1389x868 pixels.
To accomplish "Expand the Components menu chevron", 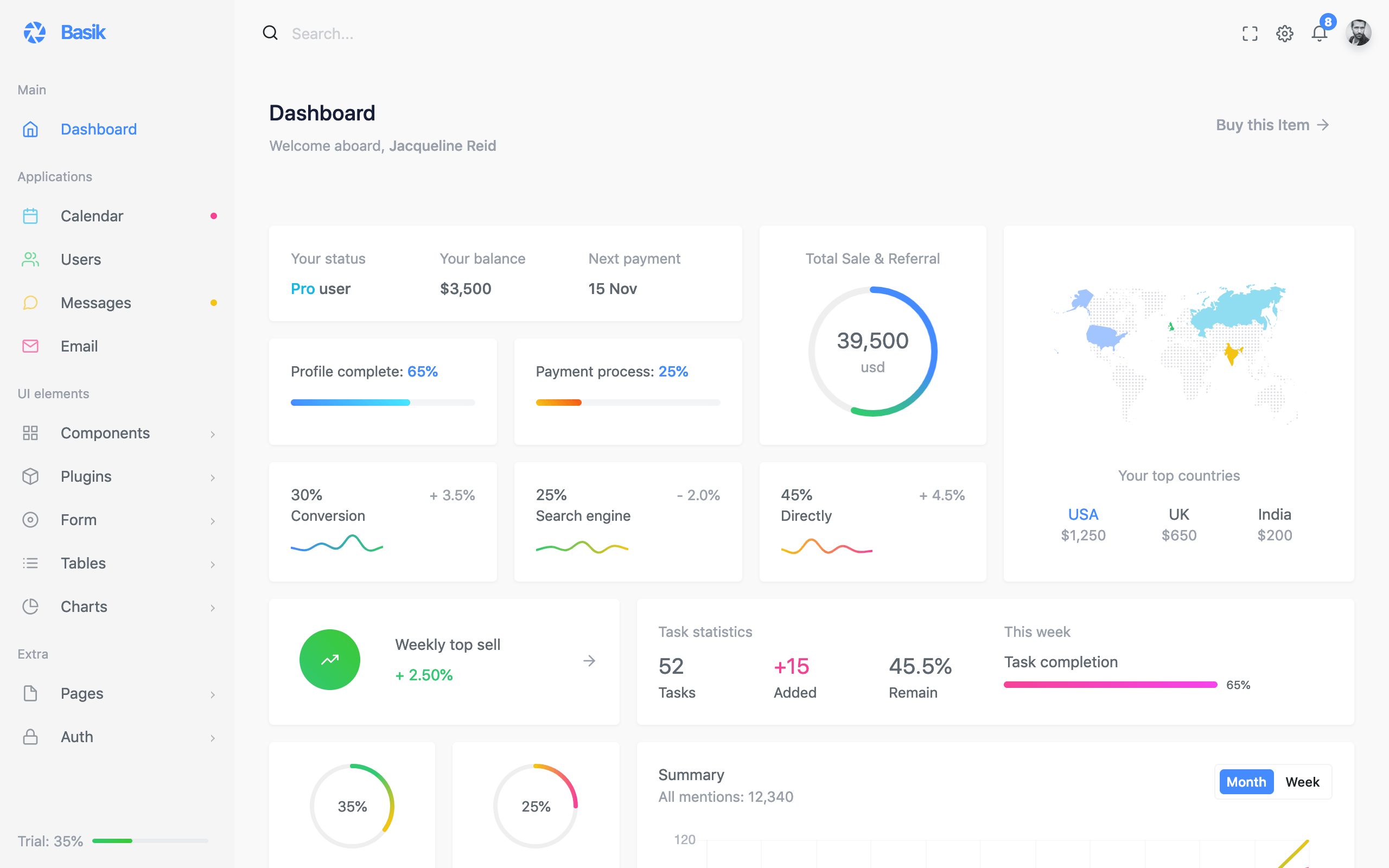I will tap(212, 434).
